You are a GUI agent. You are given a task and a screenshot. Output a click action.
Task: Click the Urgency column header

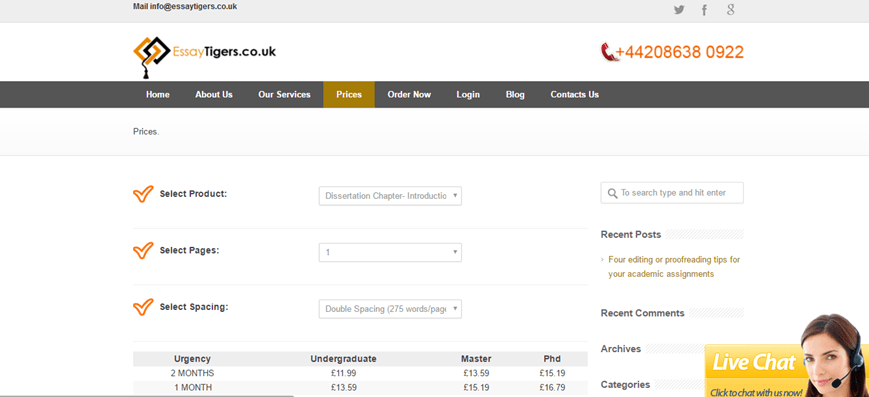pos(192,359)
